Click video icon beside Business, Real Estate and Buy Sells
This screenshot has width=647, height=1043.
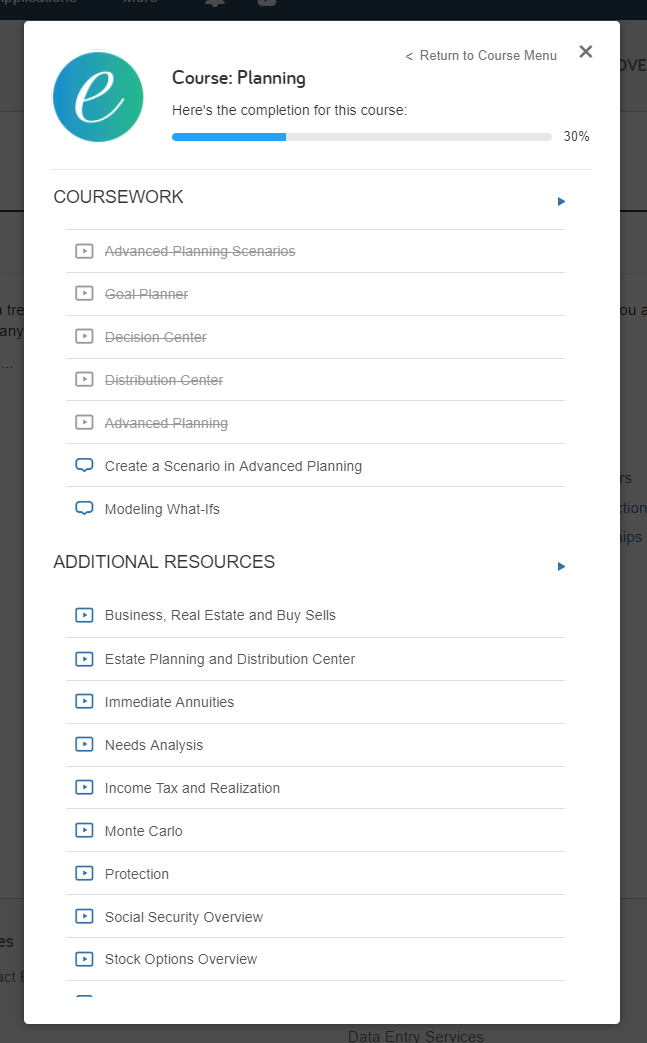pyautogui.click(x=84, y=615)
